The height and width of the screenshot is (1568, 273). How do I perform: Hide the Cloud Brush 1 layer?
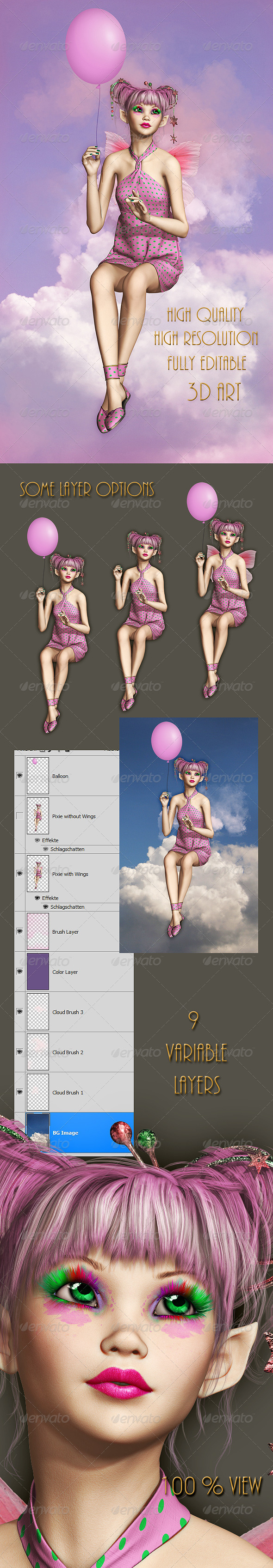click(x=19, y=1092)
